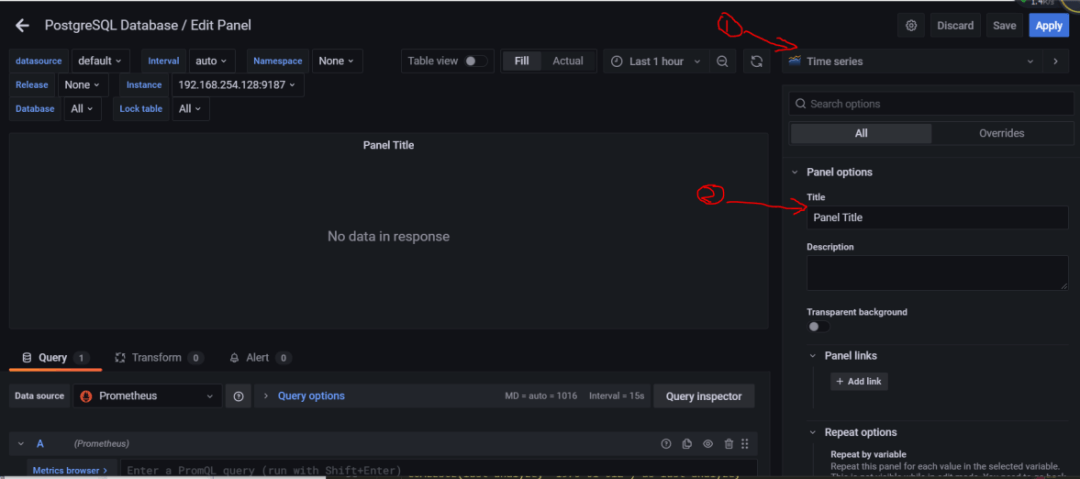Open the Query inspector
The width and height of the screenshot is (1080, 479).
pos(703,396)
